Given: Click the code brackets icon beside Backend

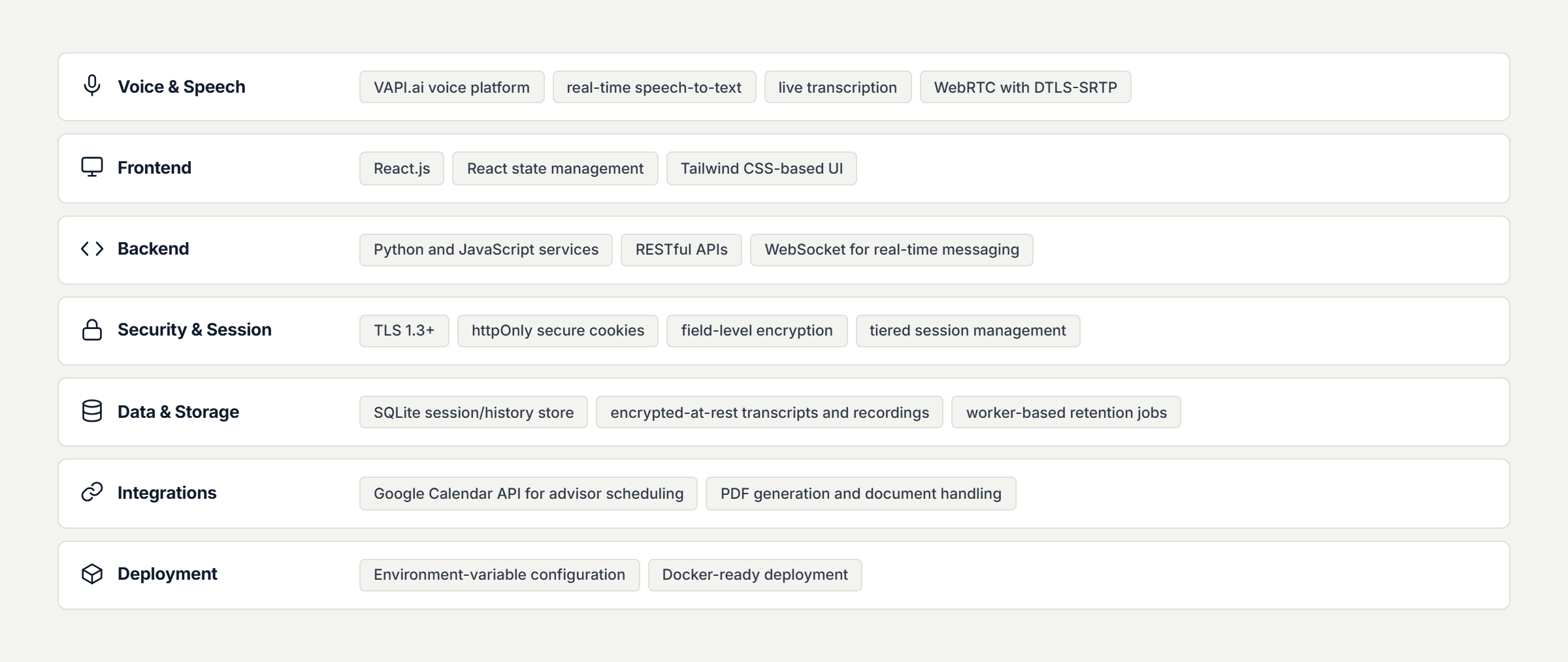Looking at the screenshot, I should (x=92, y=249).
